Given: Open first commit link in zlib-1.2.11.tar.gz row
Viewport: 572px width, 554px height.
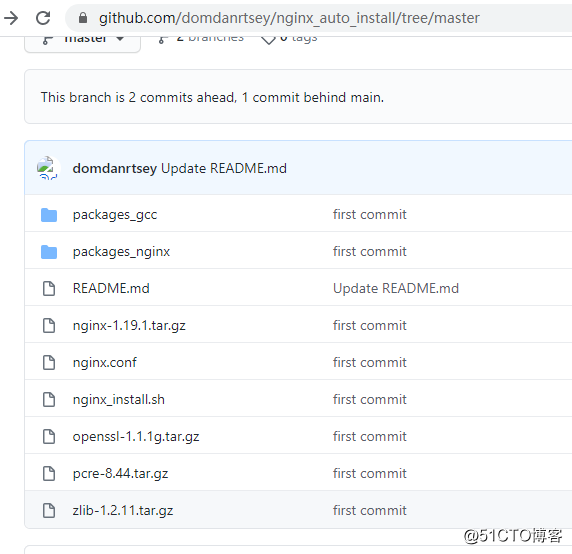Looking at the screenshot, I should [x=370, y=510].
